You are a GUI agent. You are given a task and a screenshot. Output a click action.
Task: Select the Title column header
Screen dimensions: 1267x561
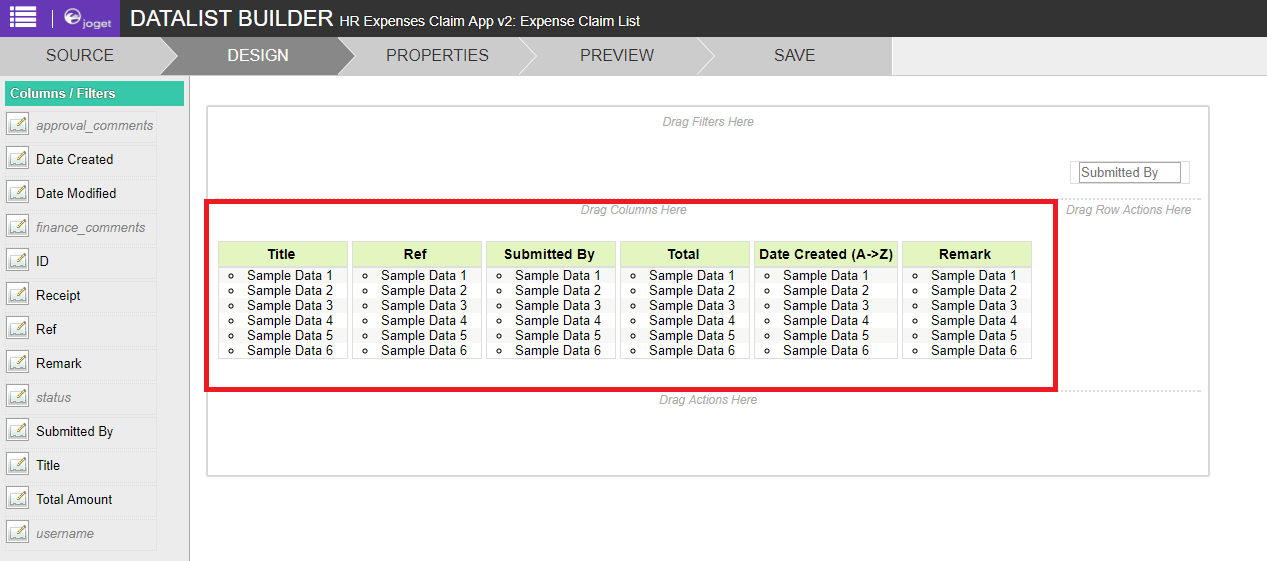282,254
